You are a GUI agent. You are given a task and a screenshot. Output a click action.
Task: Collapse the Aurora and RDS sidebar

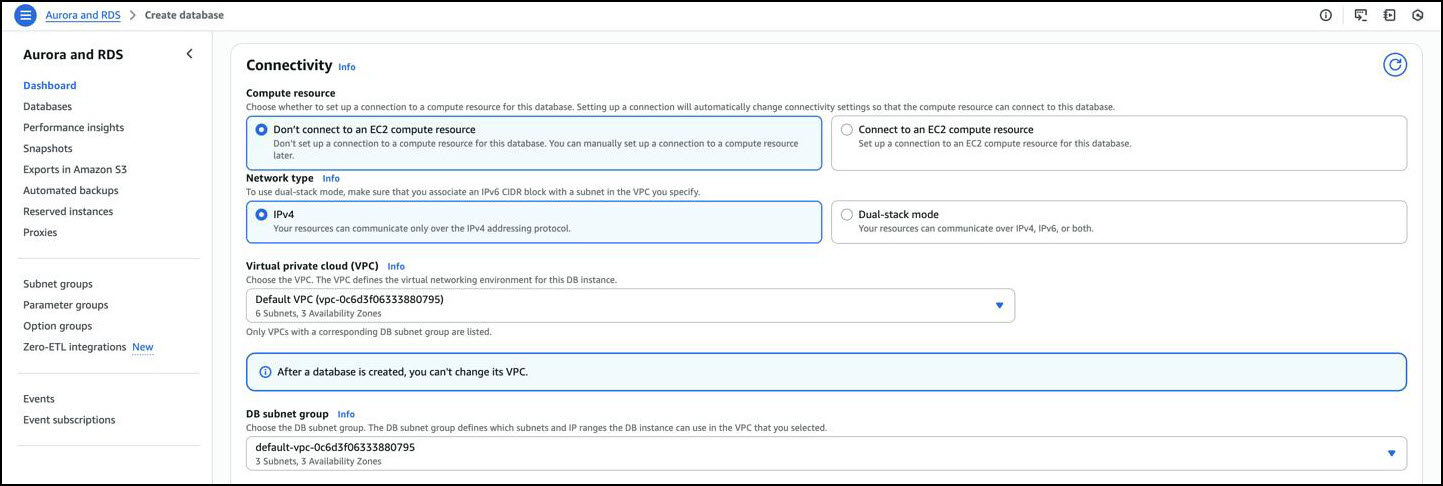pyautogui.click(x=189, y=54)
